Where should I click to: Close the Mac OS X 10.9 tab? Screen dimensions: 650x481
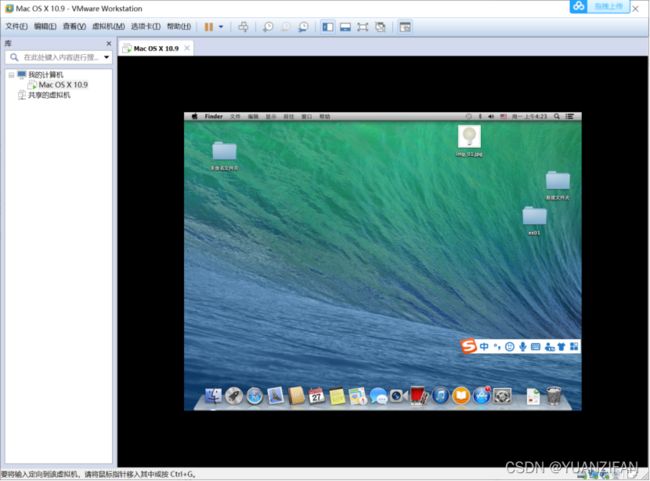pos(187,48)
